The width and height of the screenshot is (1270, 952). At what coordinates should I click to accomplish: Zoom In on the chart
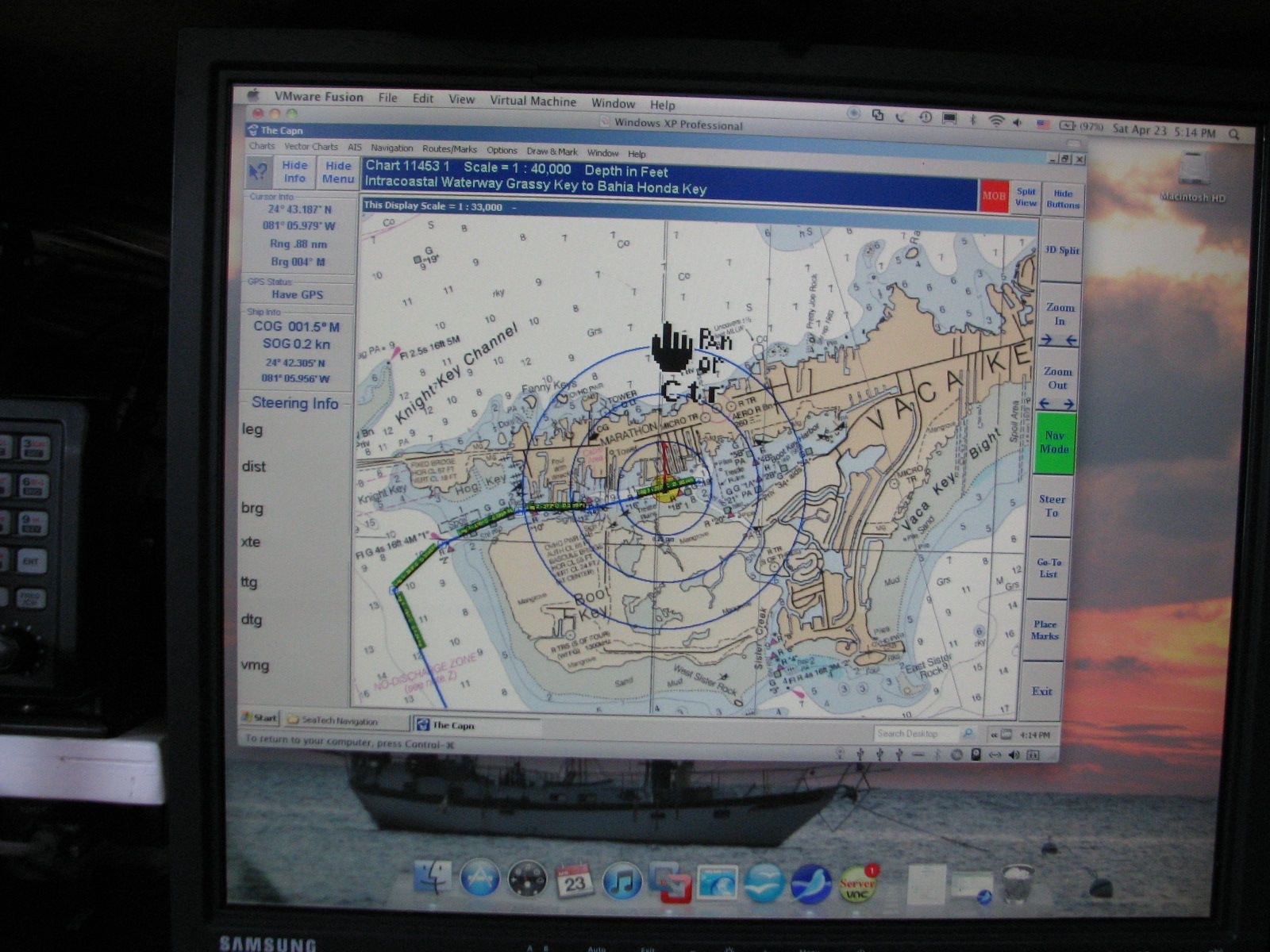point(1060,315)
